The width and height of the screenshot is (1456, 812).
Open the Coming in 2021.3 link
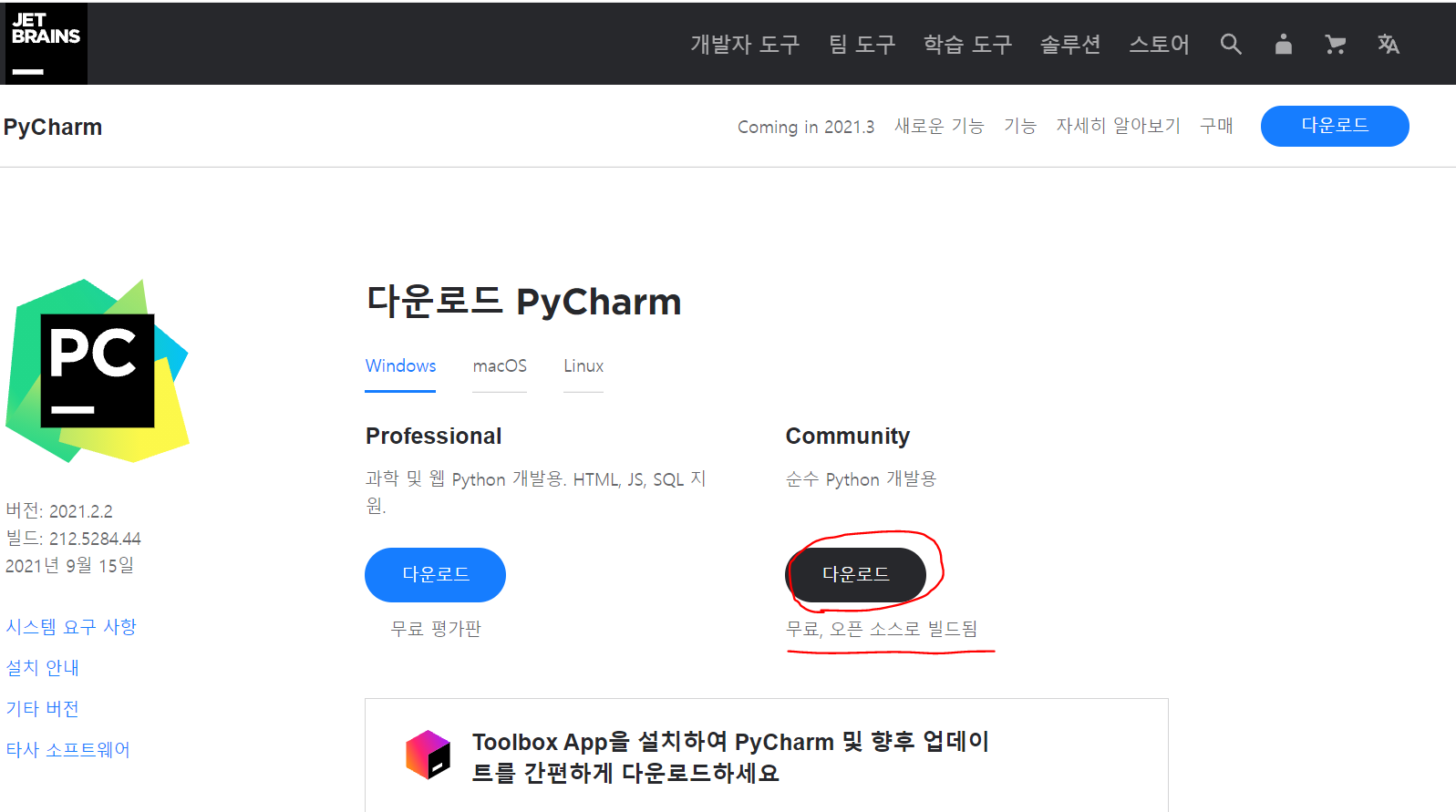click(x=806, y=127)
